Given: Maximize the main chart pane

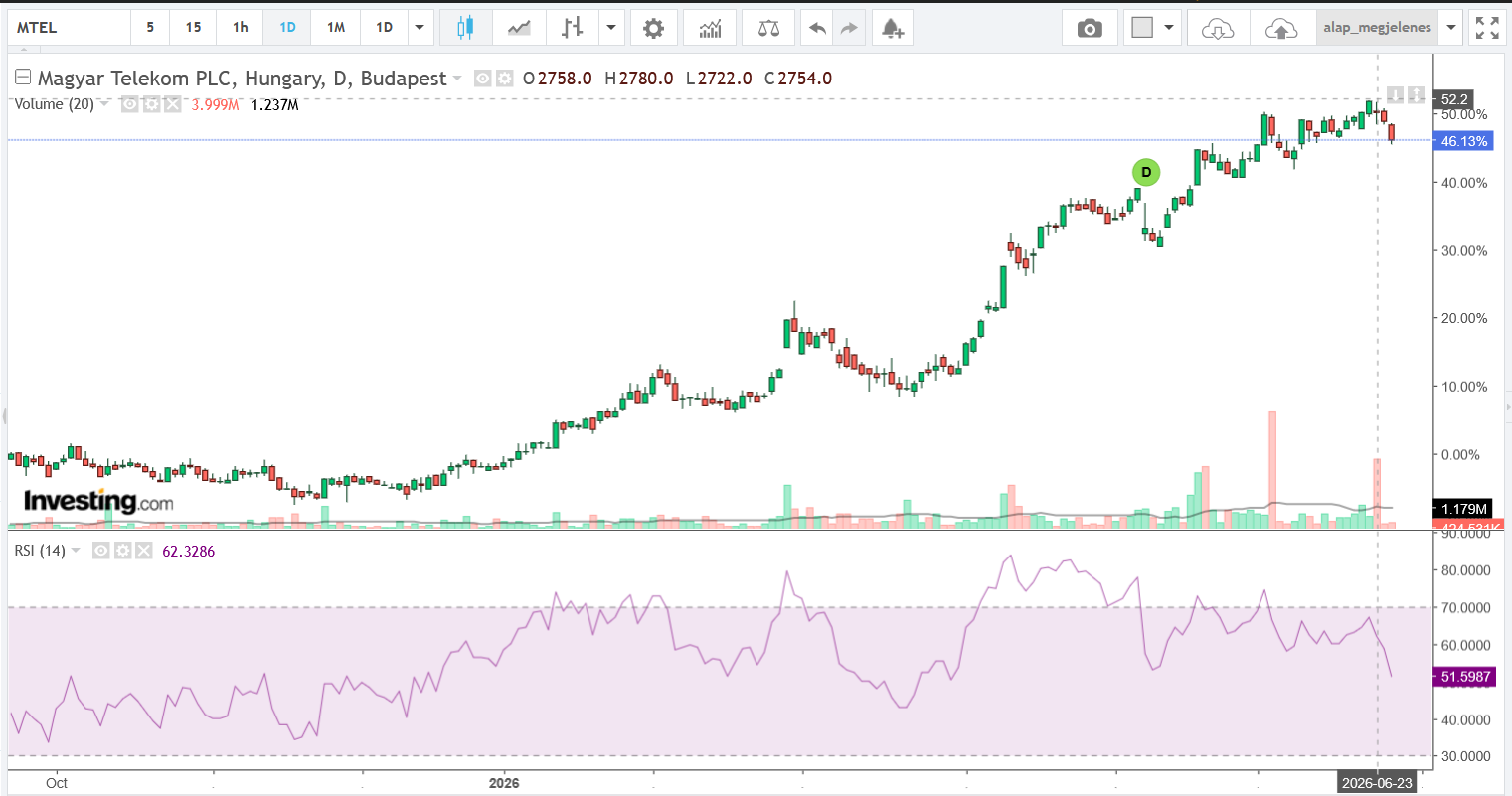Looking at the screenshot, I should click(x=1416, y=95).
